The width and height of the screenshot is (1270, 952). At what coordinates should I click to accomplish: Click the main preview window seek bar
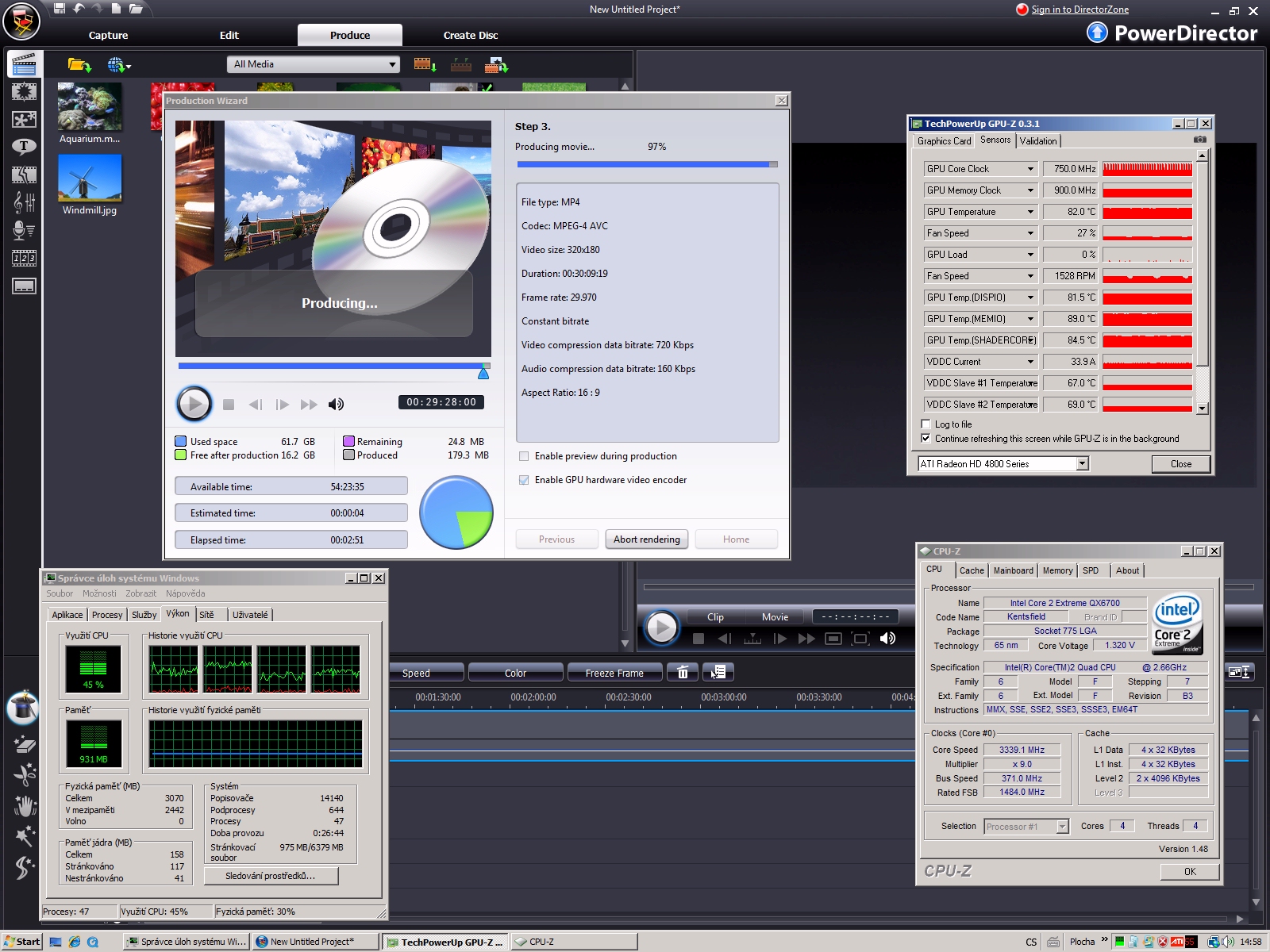[949, 588]
